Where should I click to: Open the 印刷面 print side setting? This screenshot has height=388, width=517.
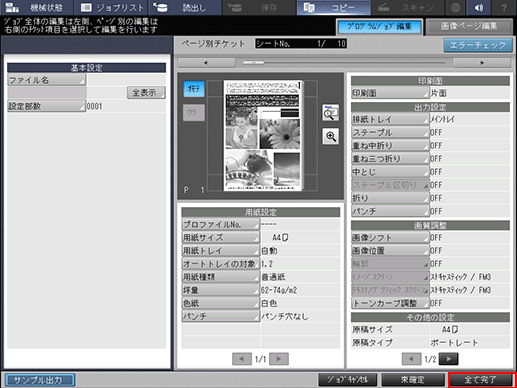[x=390, y=93]
